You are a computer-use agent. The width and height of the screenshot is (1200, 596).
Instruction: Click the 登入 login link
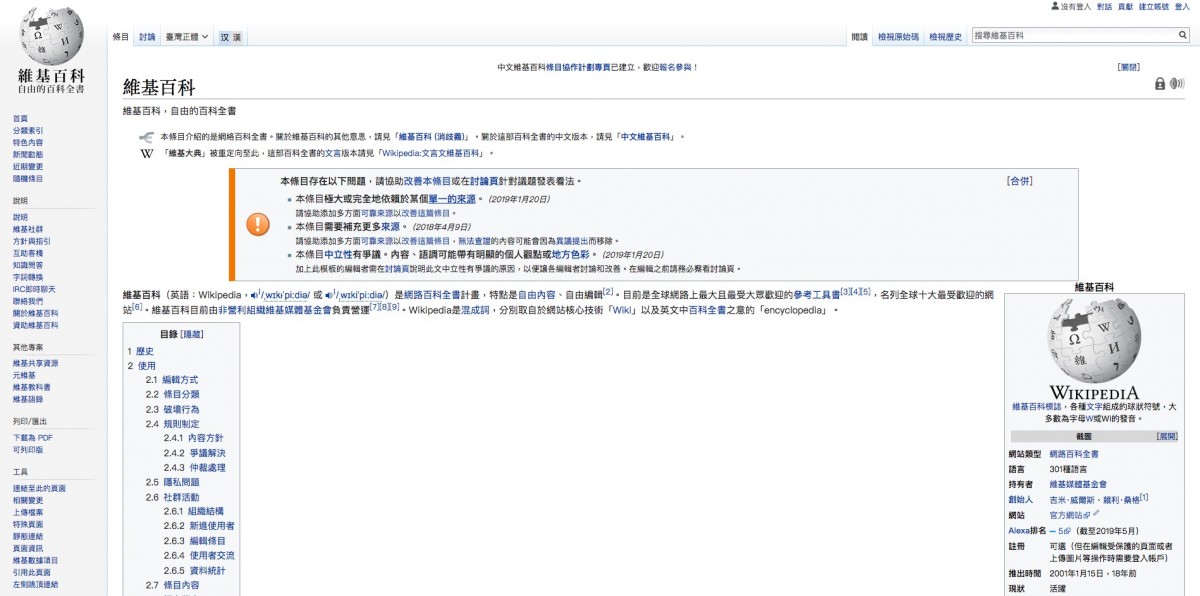pos(1184,8)
